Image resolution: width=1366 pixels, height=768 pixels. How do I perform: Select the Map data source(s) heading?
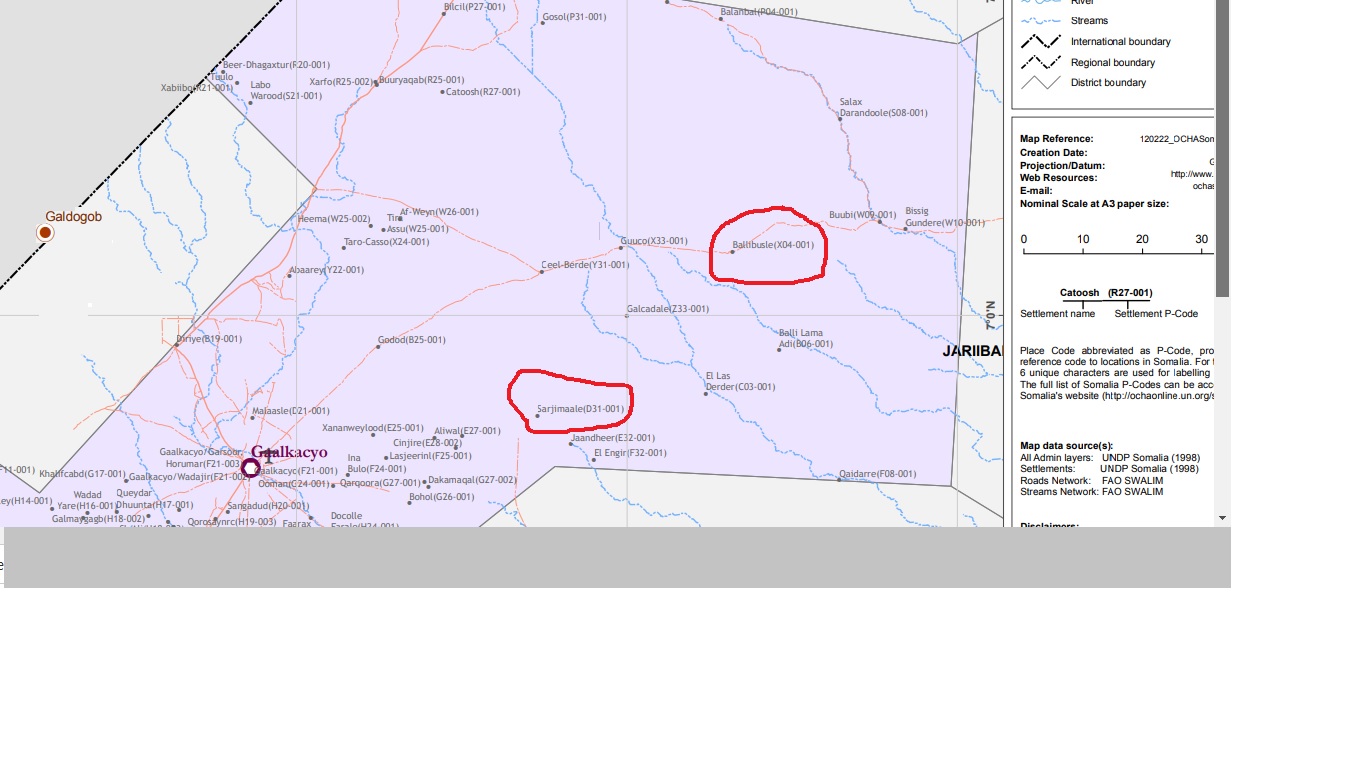(x=1066, y=446)
